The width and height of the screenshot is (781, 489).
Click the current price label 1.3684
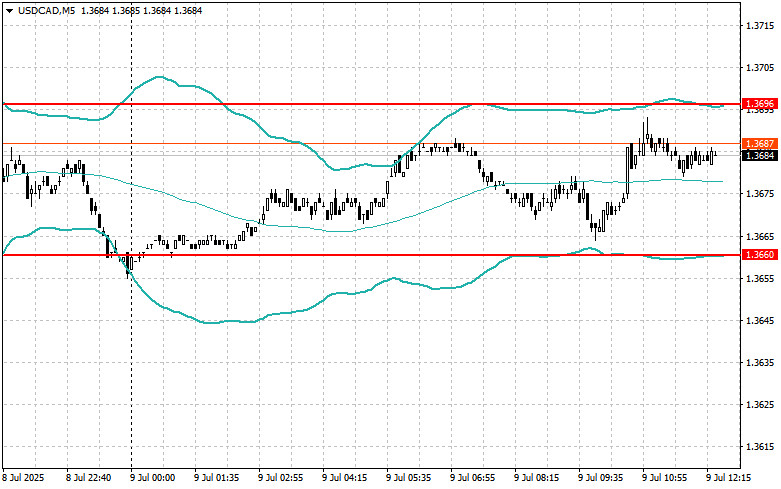(x=760, y=156)
